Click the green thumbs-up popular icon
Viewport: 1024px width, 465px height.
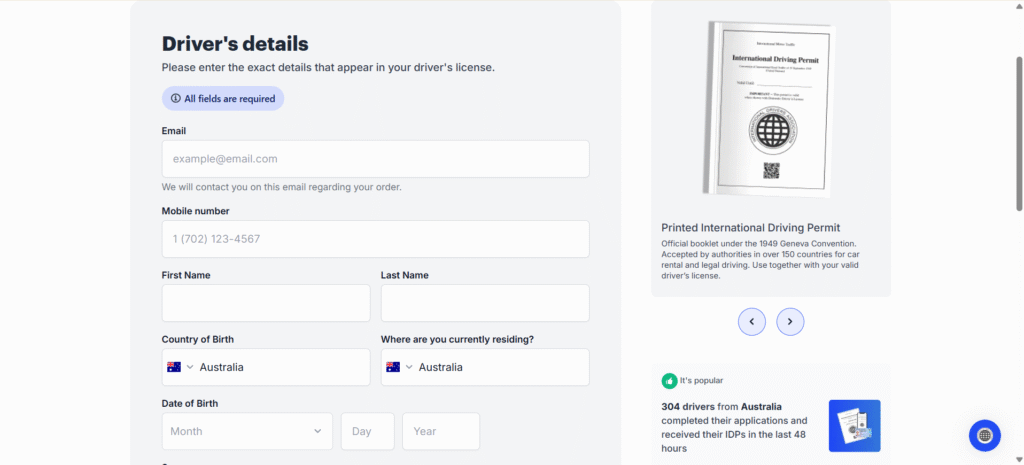coord(669,380)
